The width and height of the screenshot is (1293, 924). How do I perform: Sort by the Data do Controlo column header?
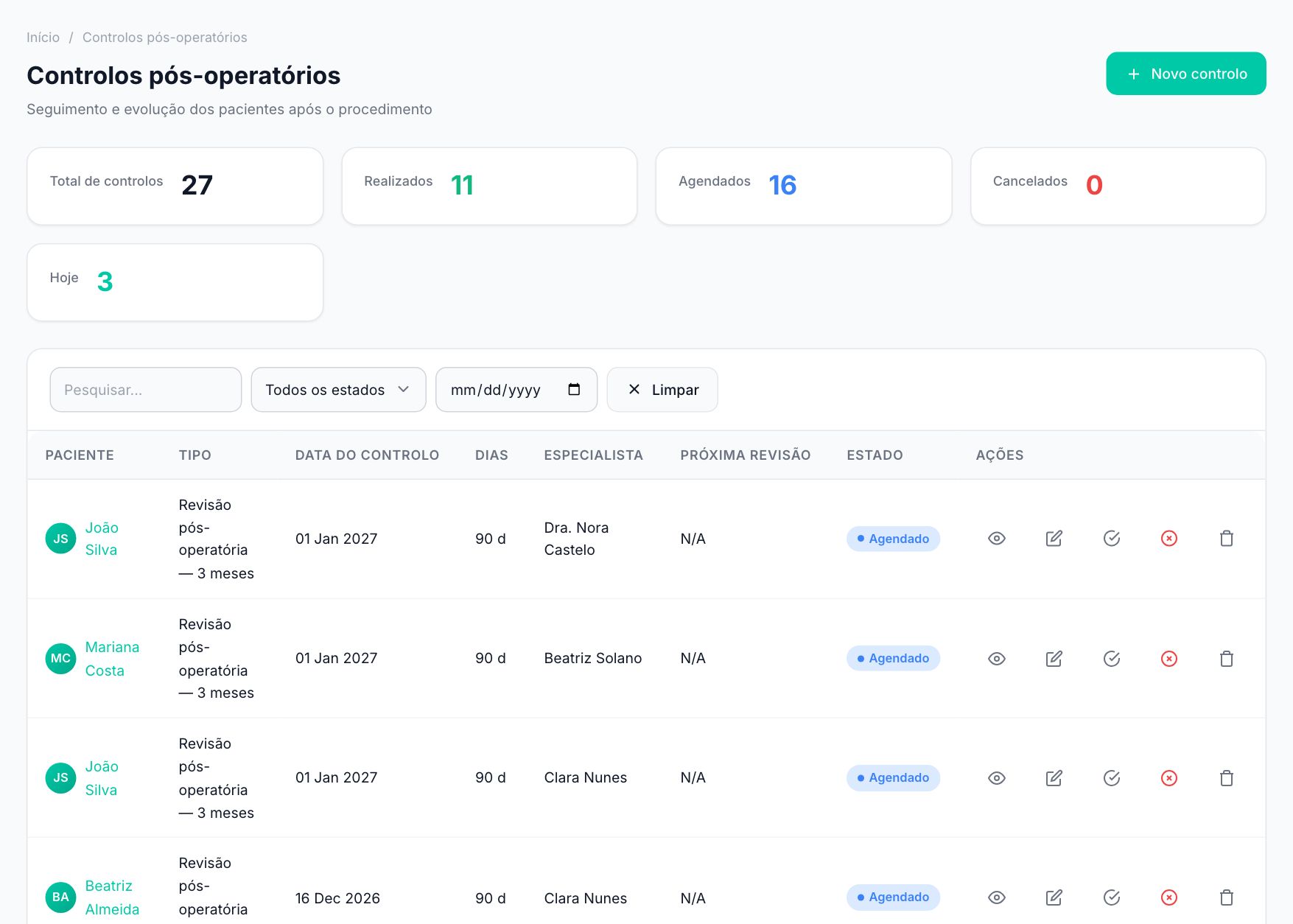(367, 455)
